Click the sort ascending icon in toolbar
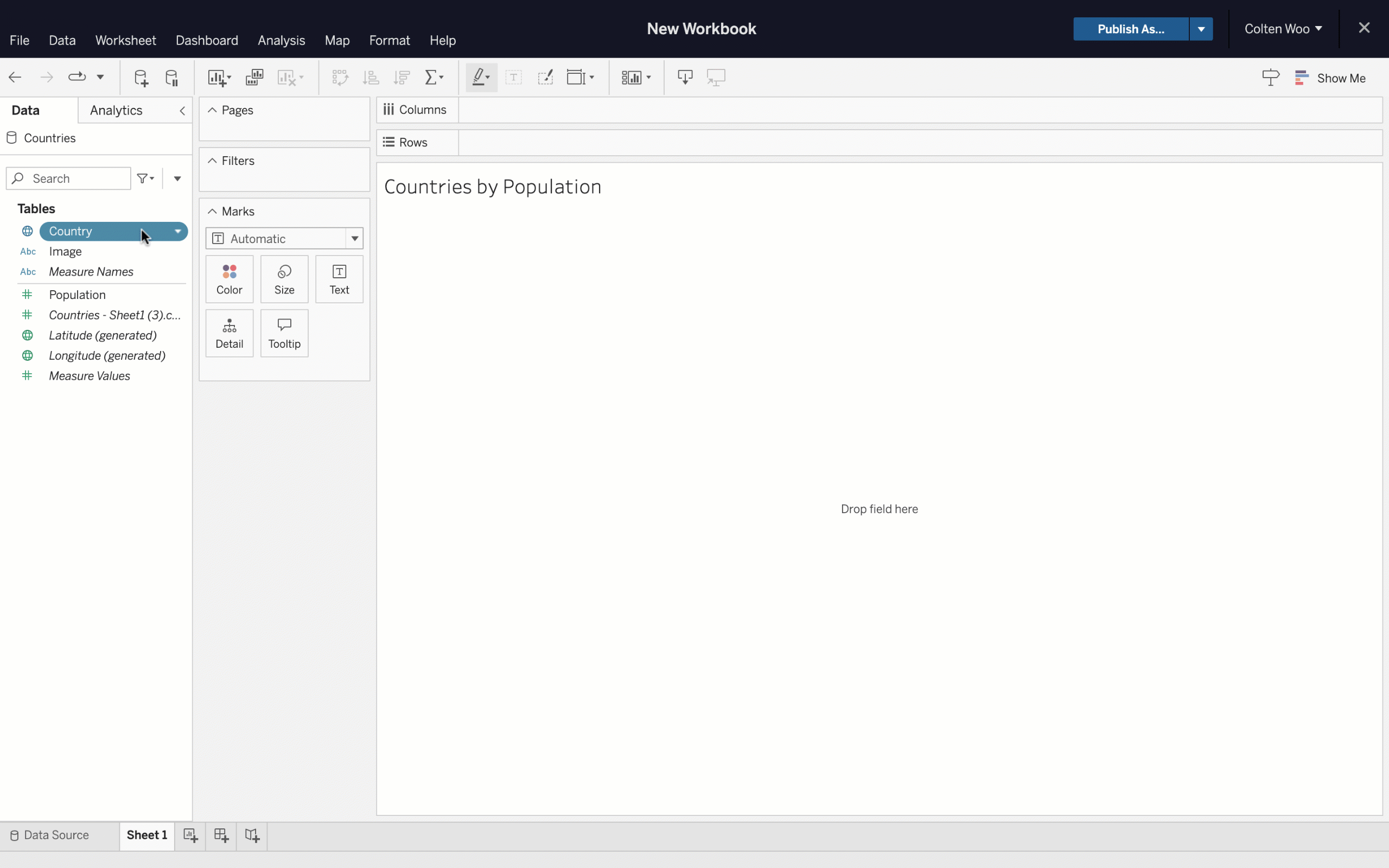Image resolution: width=1389 pixels, height=868 pixels. 370,77
